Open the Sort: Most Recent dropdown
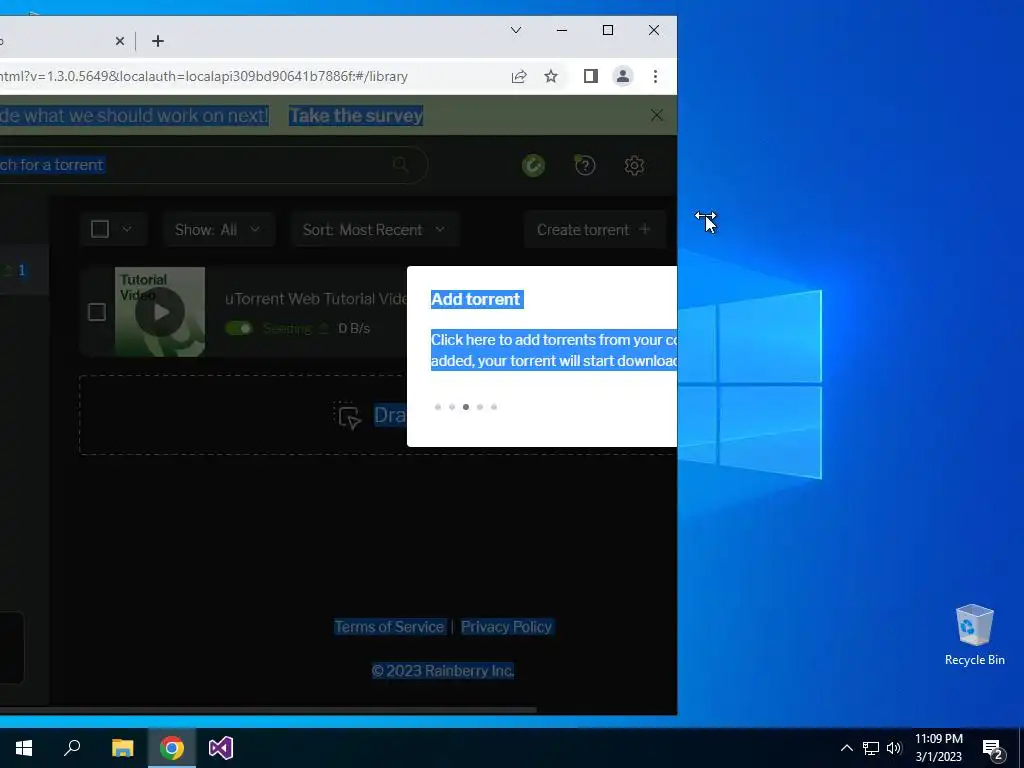Viewport: 1024px width, 768px height. [375, 230]
